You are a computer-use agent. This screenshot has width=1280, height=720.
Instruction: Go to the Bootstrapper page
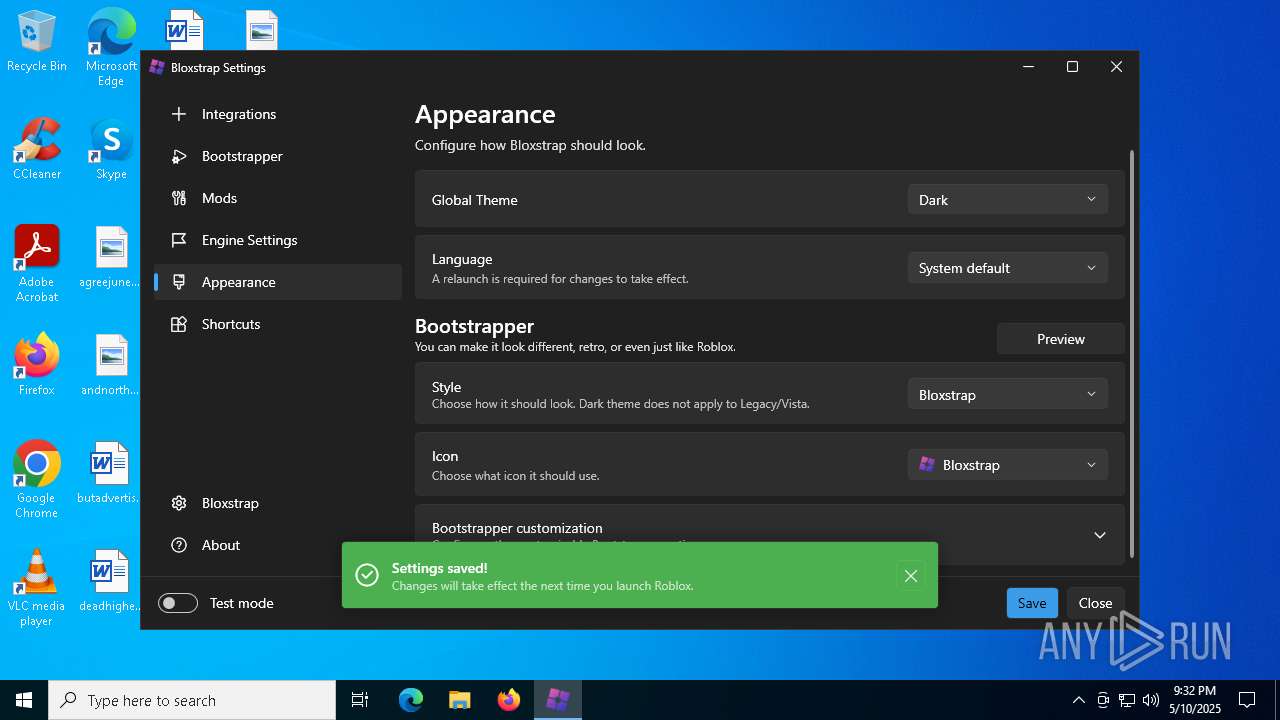278,156
